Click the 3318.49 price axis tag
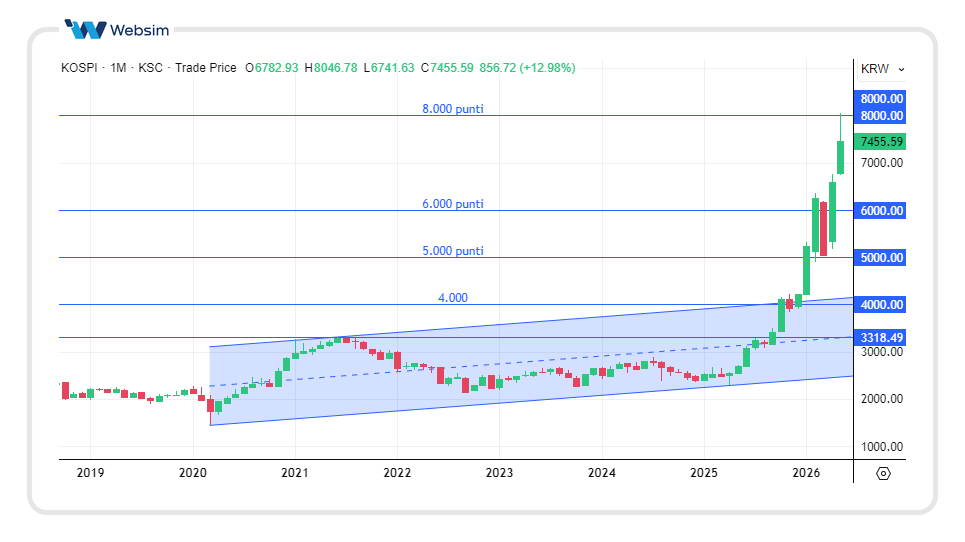 pyautogui.click(x=880, y=337)
